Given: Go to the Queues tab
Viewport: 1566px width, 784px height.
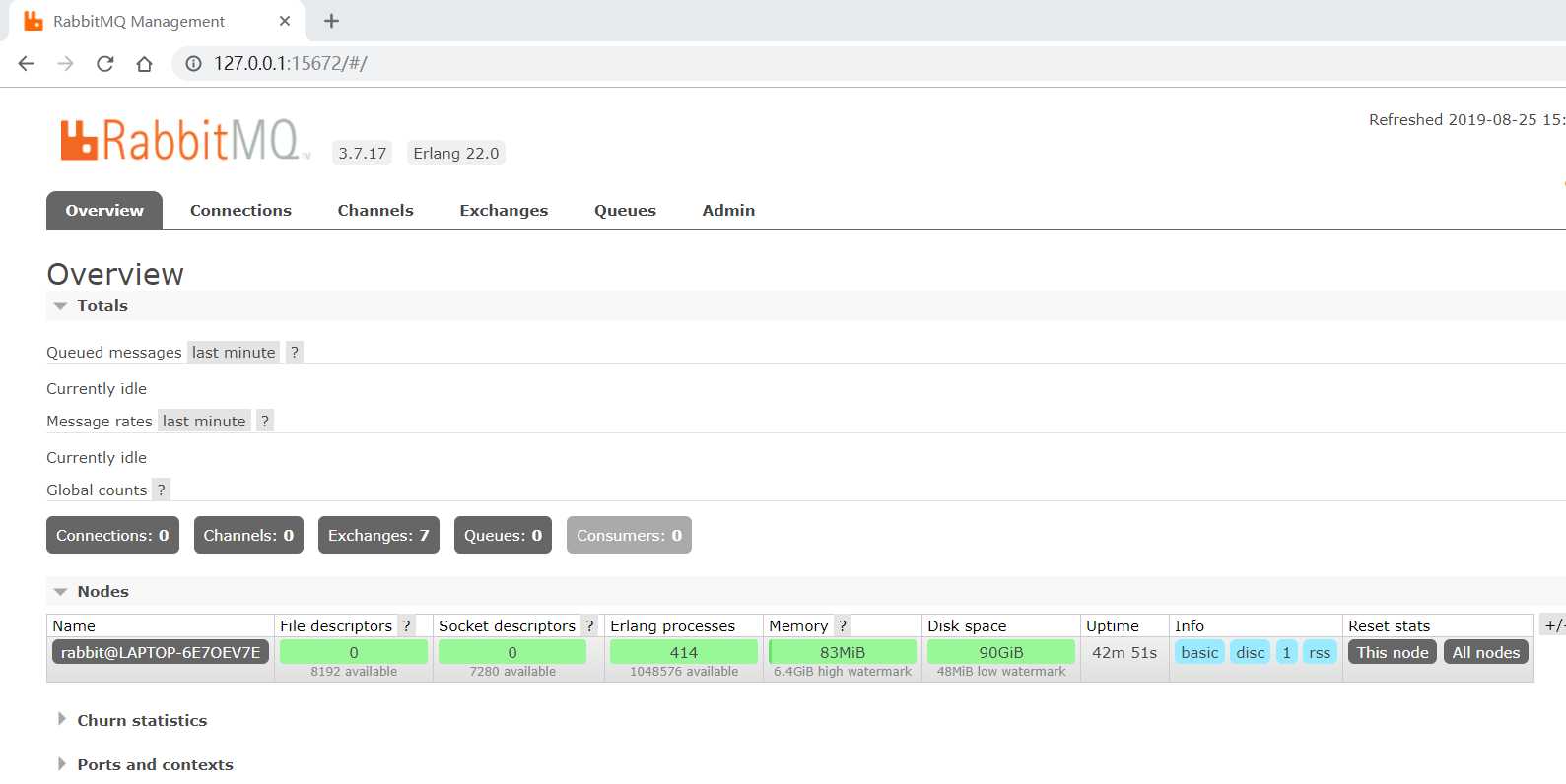Looking at the screenshot, I should tap(625, 210).
